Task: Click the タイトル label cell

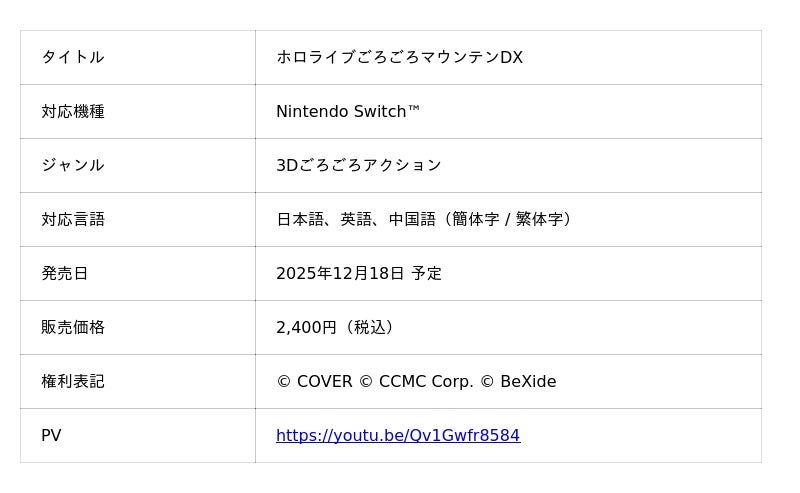Action: coord(73,58)
